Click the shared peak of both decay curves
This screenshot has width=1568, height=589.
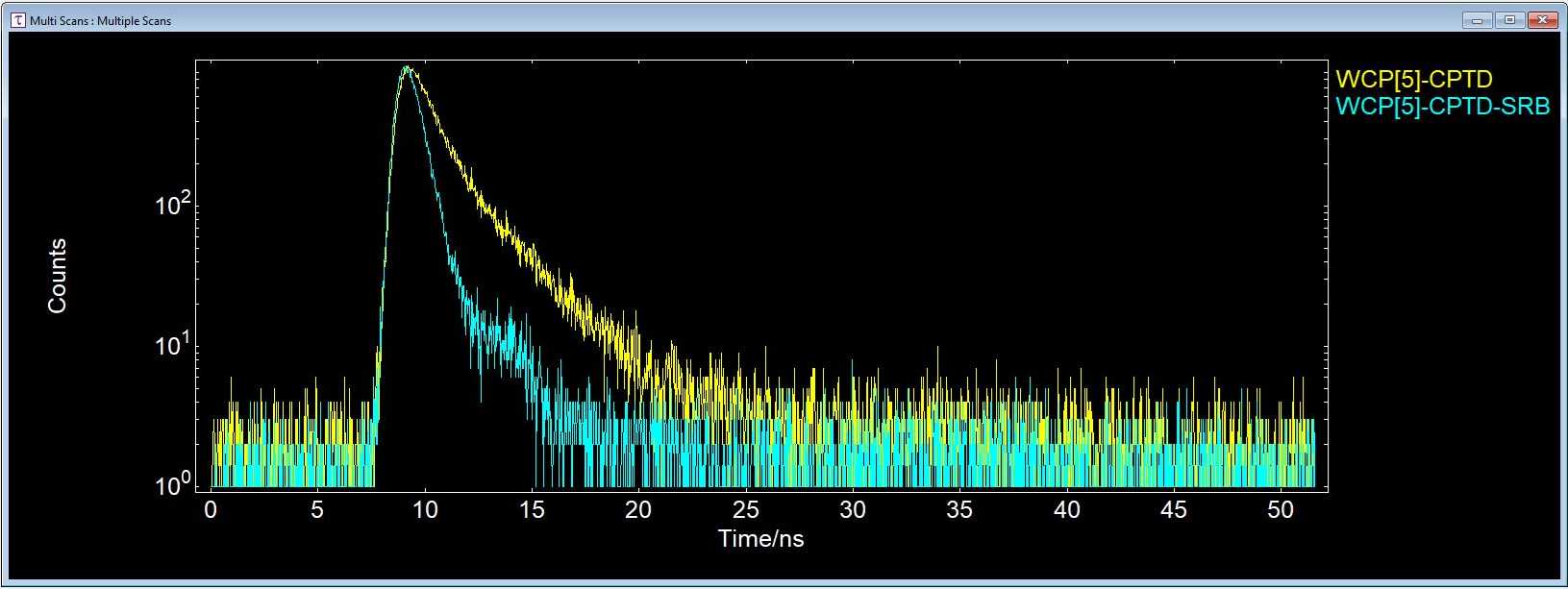point(407,69)
